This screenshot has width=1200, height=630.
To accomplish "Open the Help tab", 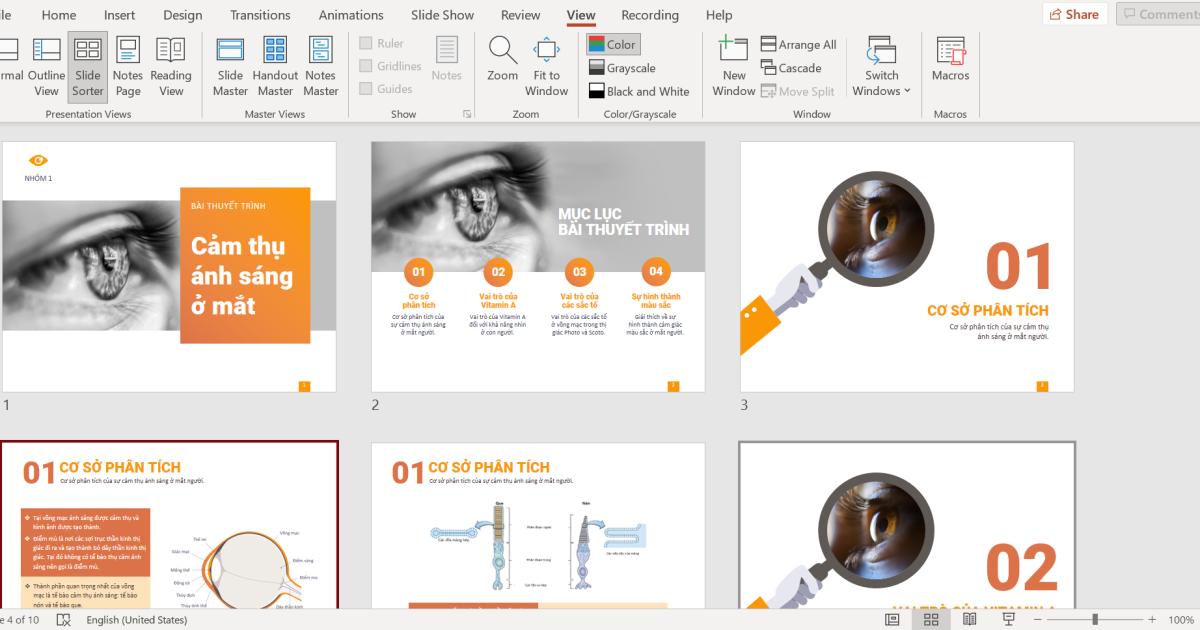I will coord(719,15).
